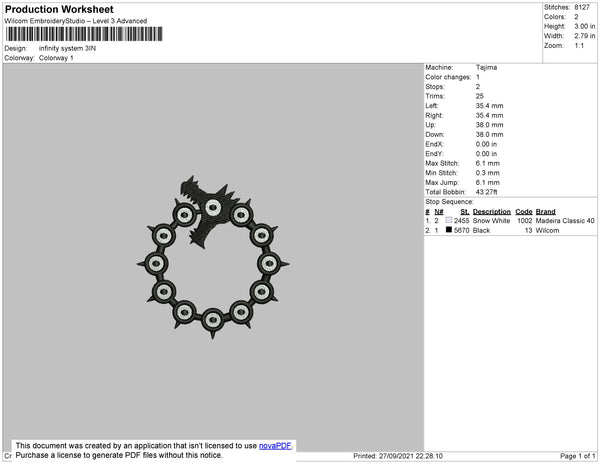
Task: Click the novaPDF link in the notice
Action: 275,446
